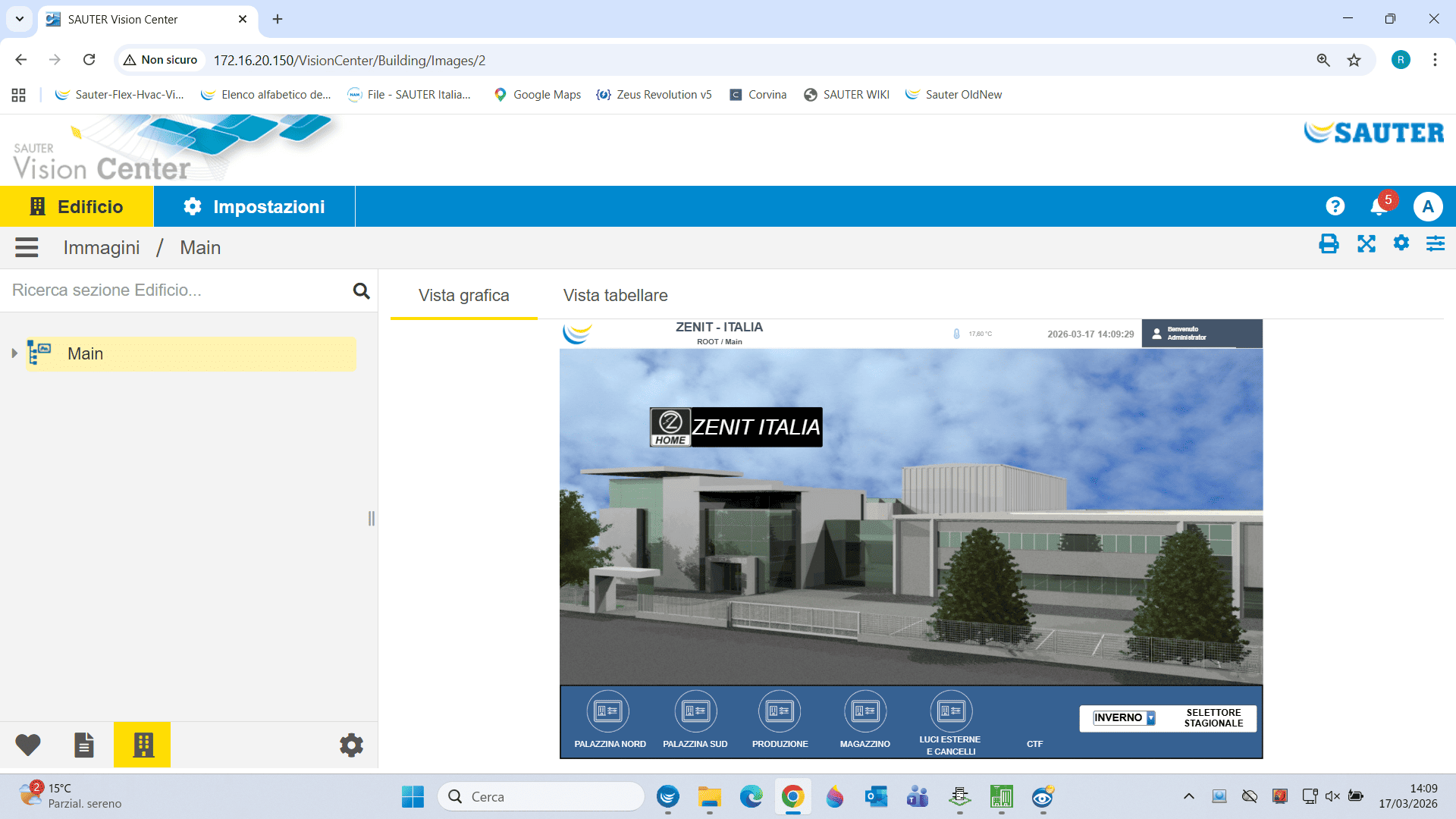Click the print icon in toolbar
This screenshot has height=819, width=1456.
(1329, 244)
